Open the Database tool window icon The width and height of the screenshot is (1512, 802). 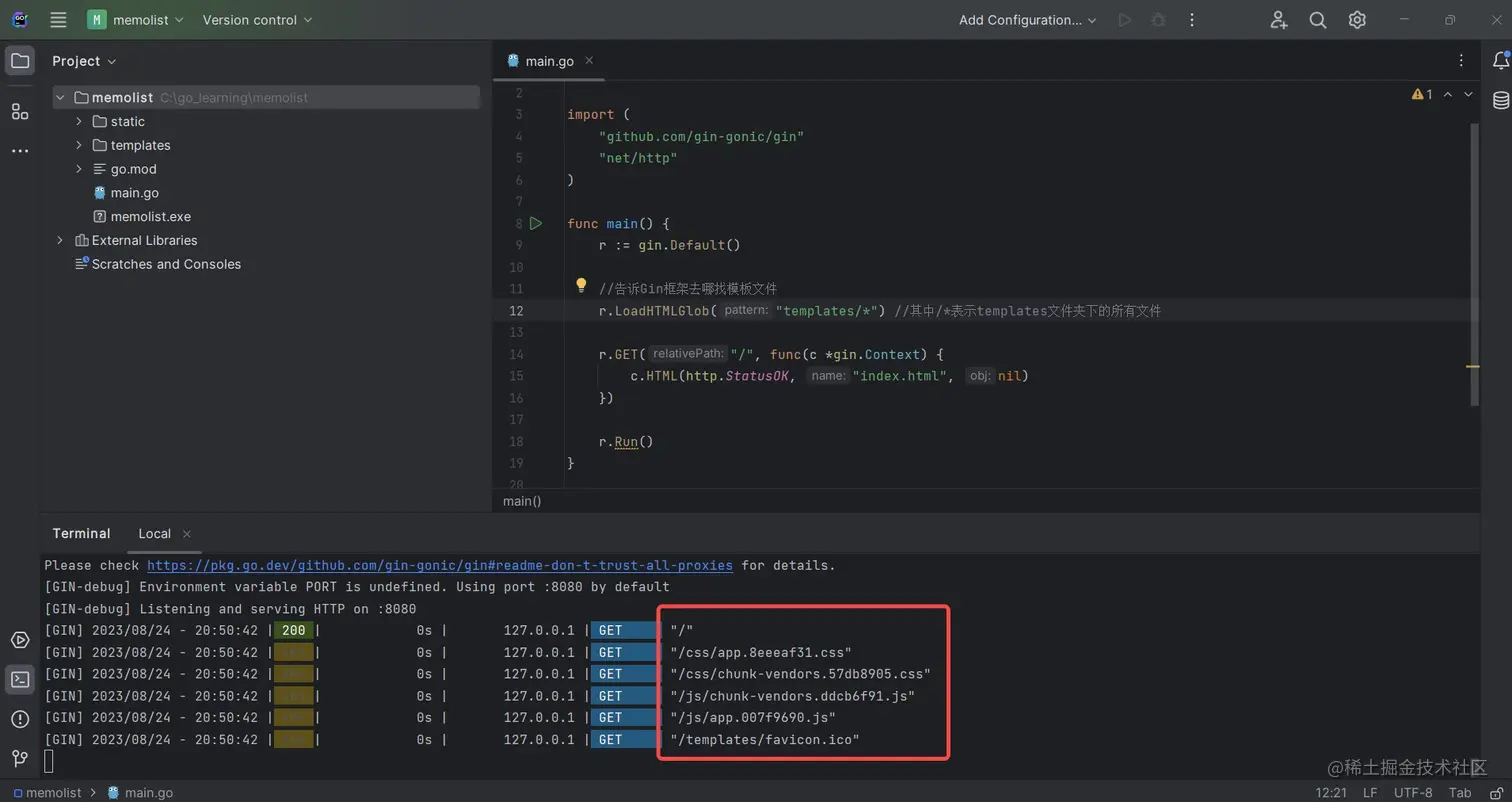pyautogui.click(x=1500, y=100)
